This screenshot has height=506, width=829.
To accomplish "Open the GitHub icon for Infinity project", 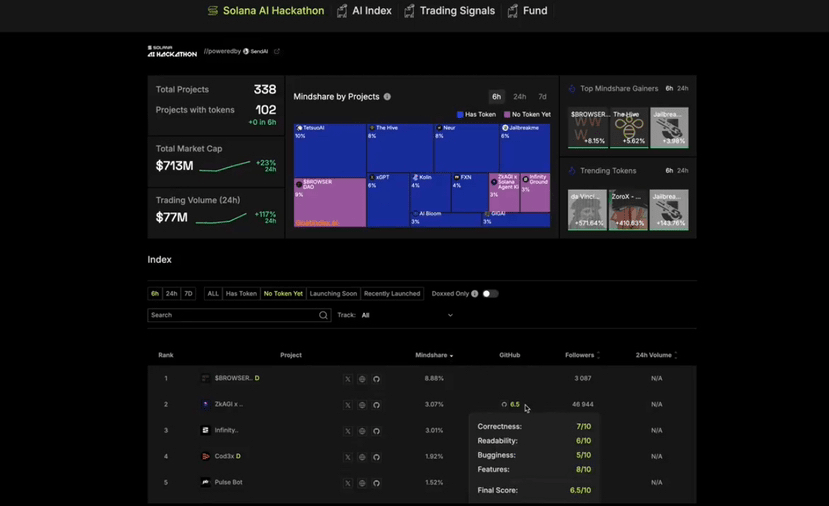I will click(376, 431).
